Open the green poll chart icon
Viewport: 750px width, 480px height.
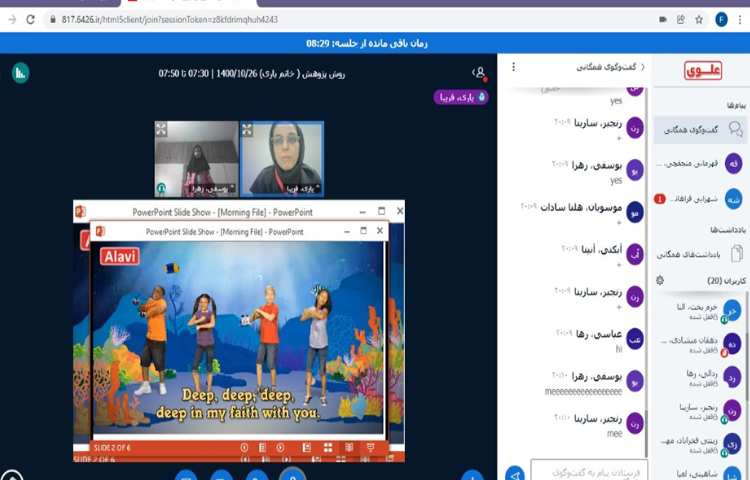[x=21, y=73]
